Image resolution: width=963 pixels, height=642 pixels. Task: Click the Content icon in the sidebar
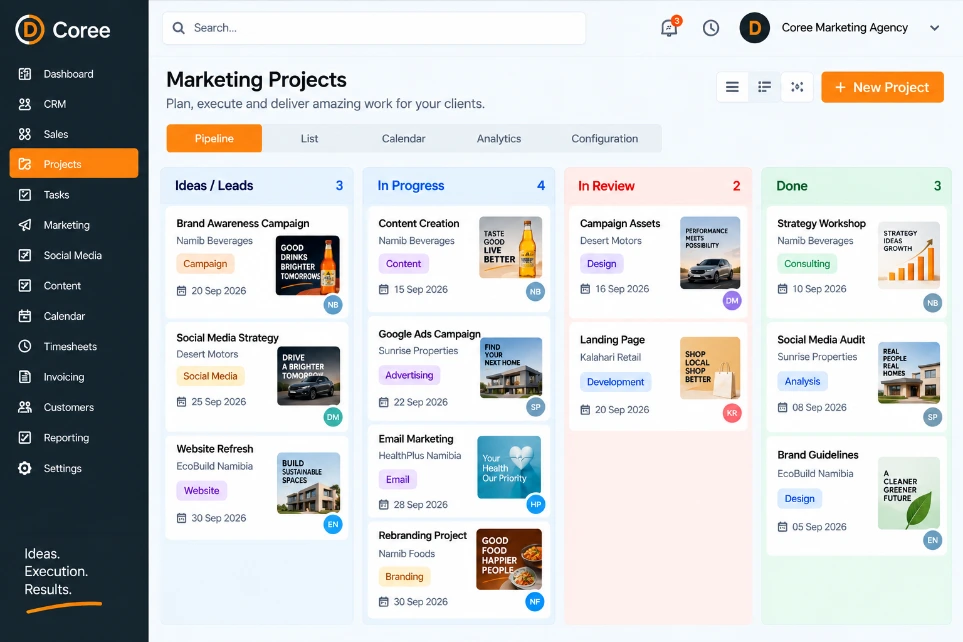click(x=25, y=286)
